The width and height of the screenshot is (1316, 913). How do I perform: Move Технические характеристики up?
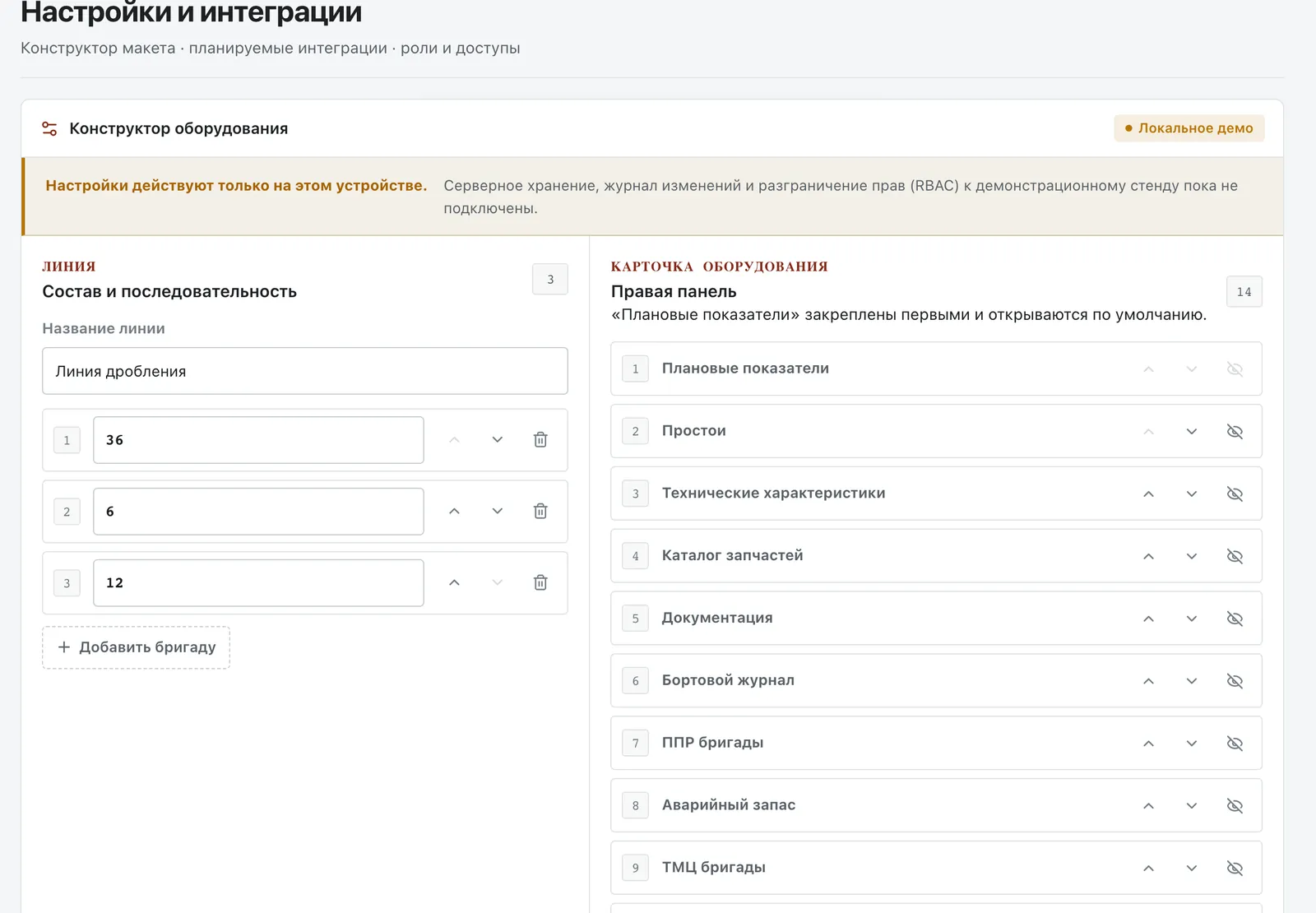tap(1149, 494)
